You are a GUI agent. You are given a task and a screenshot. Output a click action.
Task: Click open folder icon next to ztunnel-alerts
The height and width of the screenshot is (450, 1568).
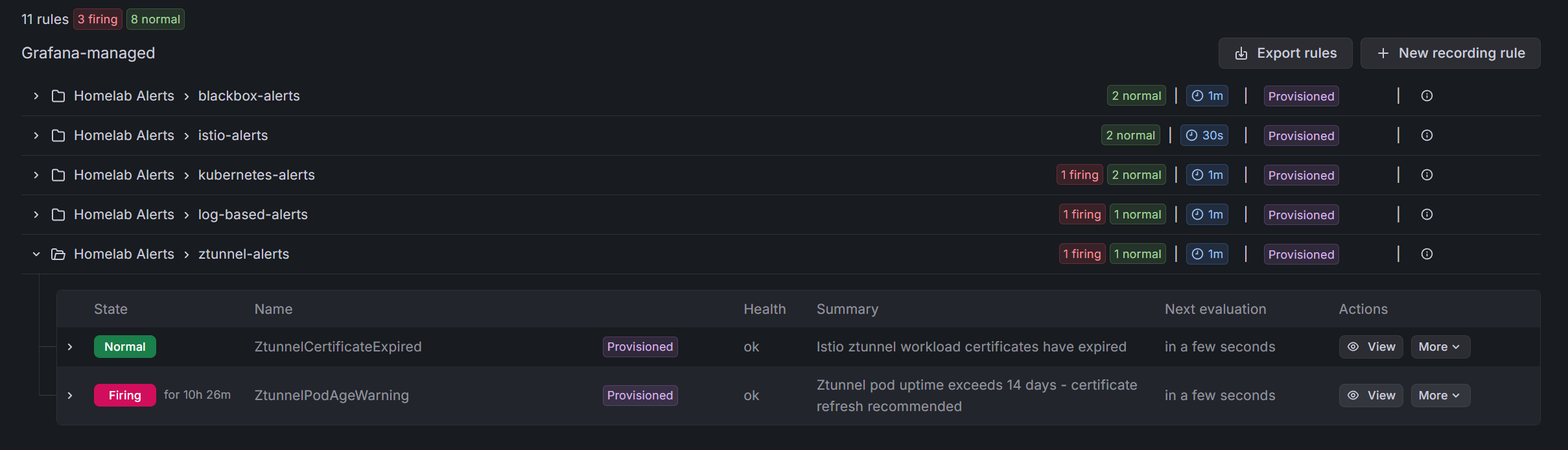click(x=58, y=254)
